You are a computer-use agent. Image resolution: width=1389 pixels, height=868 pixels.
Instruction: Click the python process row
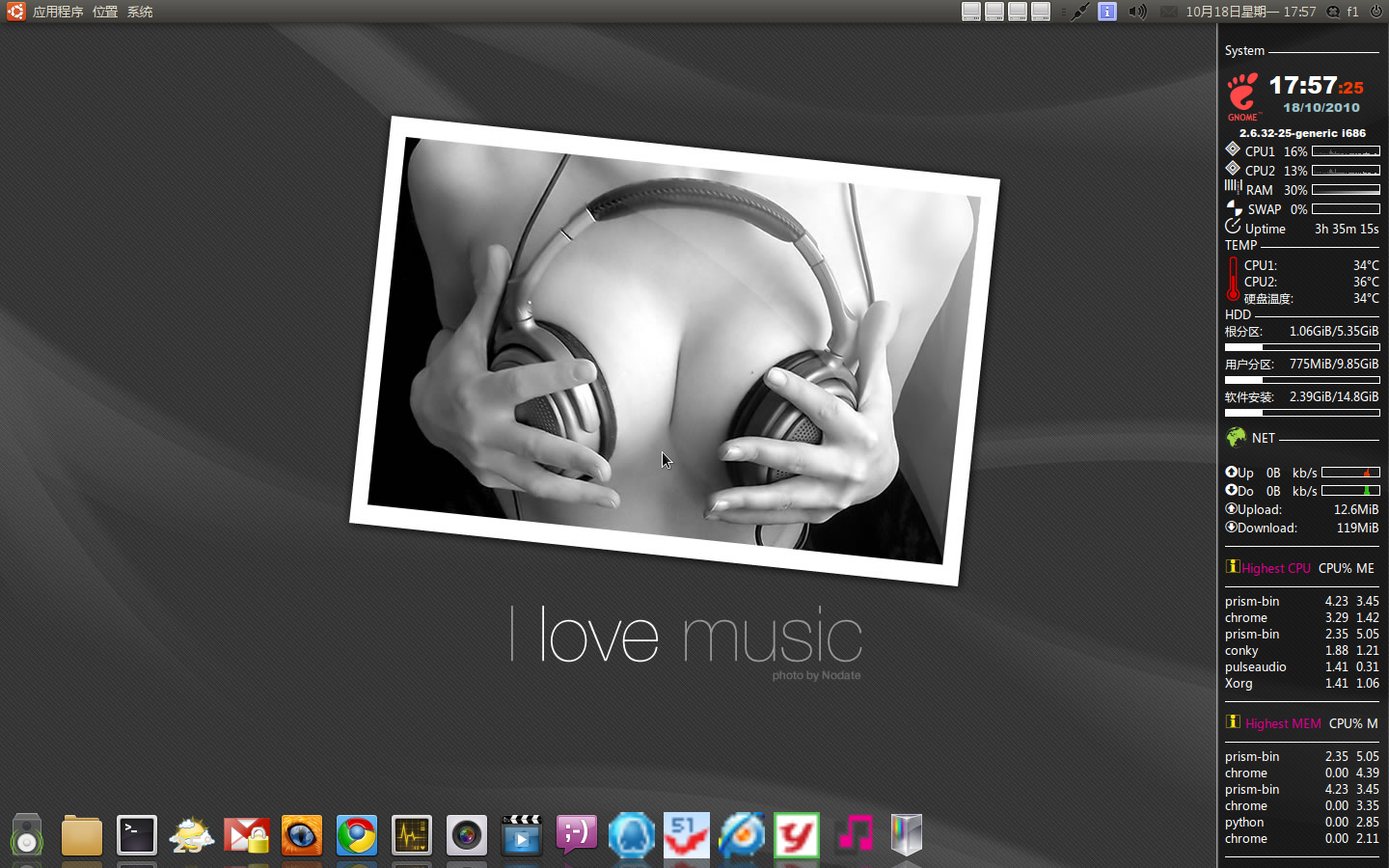[x=1302, y=823]
